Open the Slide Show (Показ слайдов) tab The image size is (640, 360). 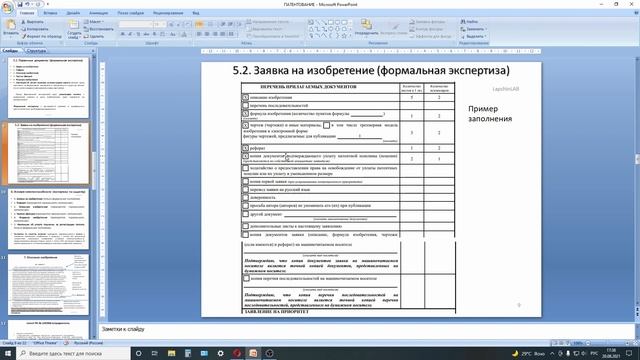pyautogui.click(x=131, y=13)
